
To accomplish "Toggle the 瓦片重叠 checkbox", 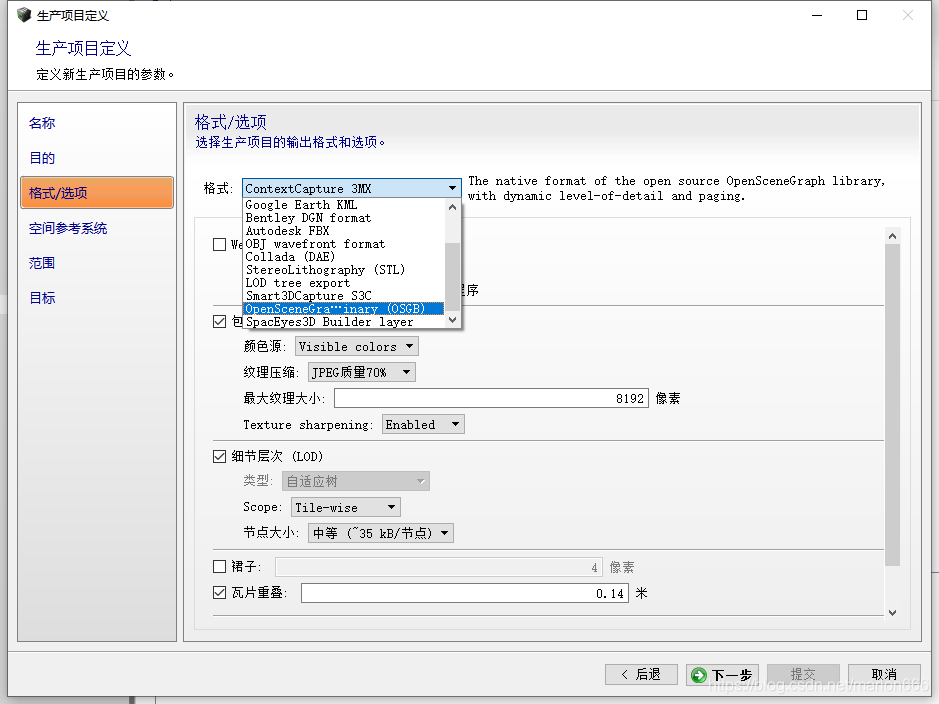I will 219,593.
